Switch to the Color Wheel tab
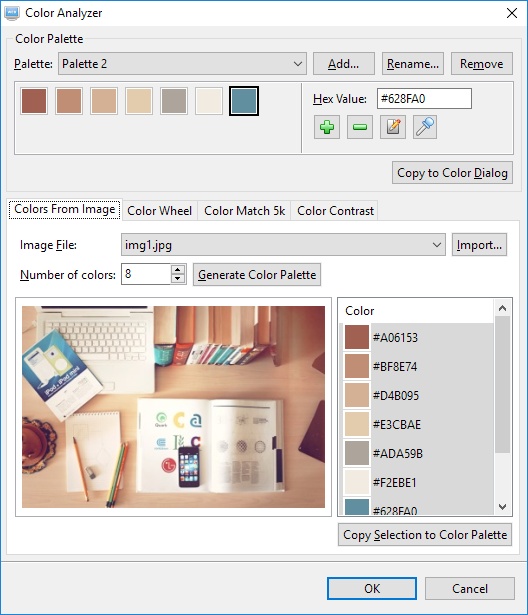The image size is (528, 615). tap(159, 211)
